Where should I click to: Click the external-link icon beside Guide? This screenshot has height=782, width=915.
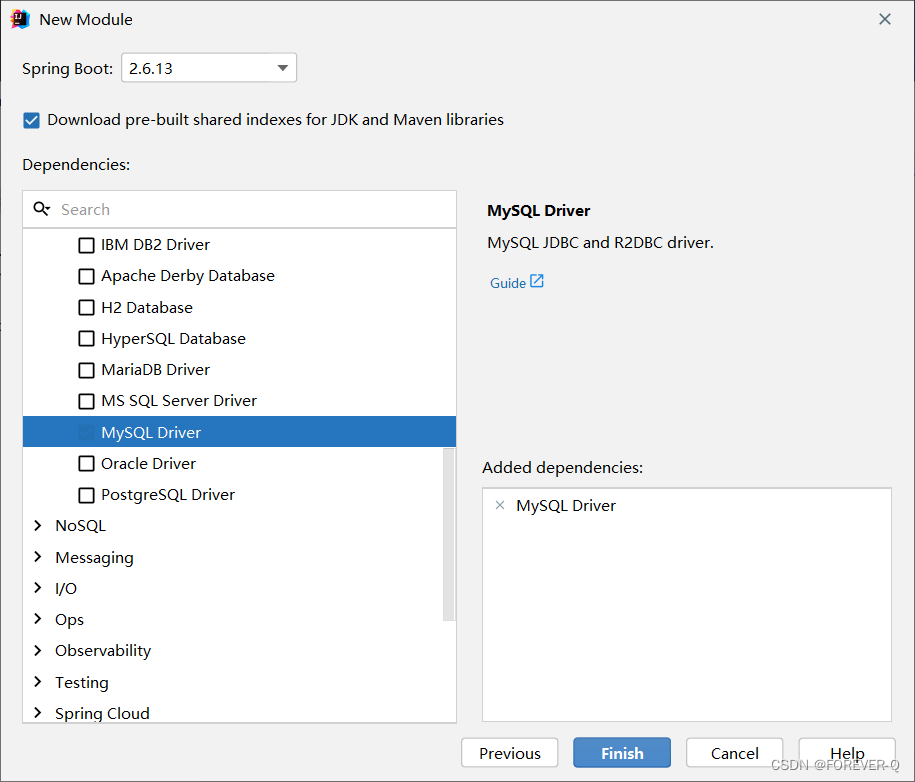point(538,281)
